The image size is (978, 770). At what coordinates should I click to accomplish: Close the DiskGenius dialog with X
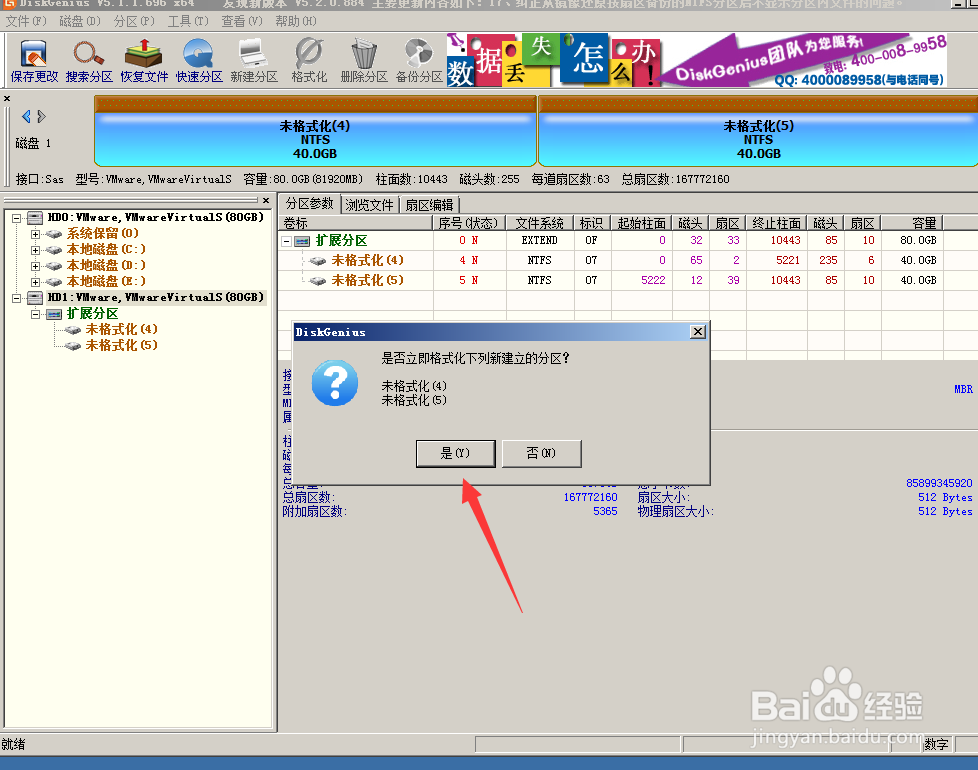pyautogui.click(x=698, y=332)
